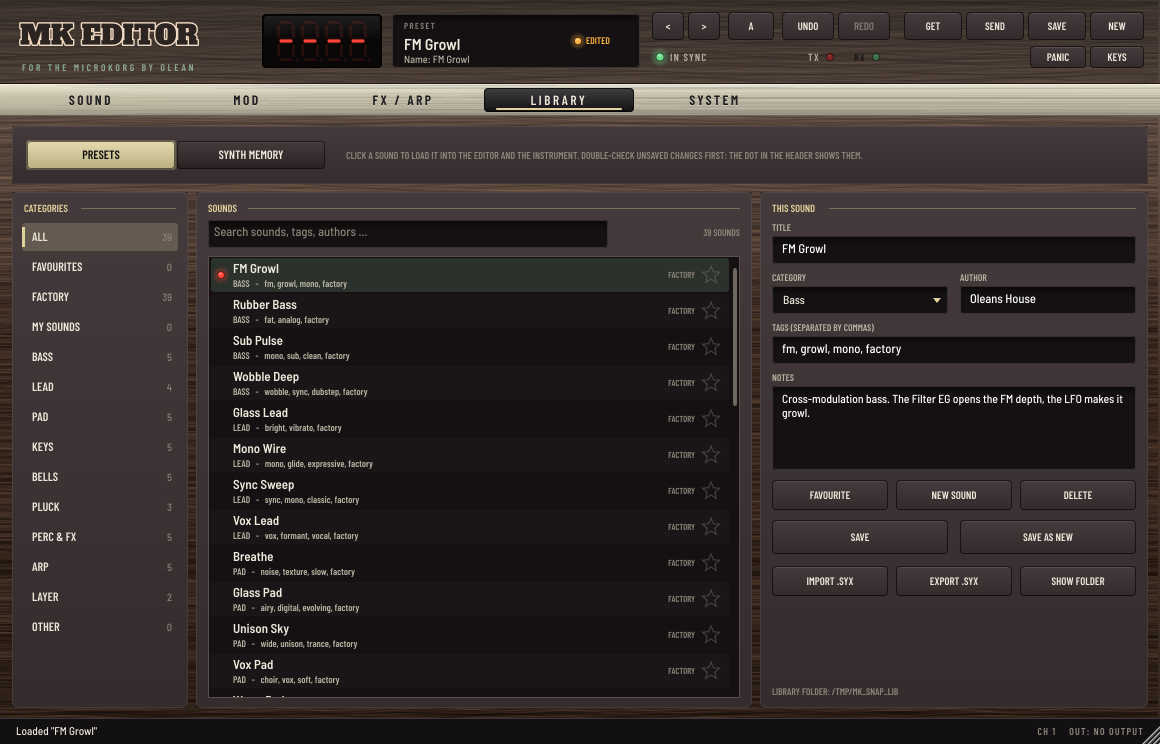Filter by the PAD category
Image resolution: width=1160 pixels, height=744 pixels.
click(100, 416)
